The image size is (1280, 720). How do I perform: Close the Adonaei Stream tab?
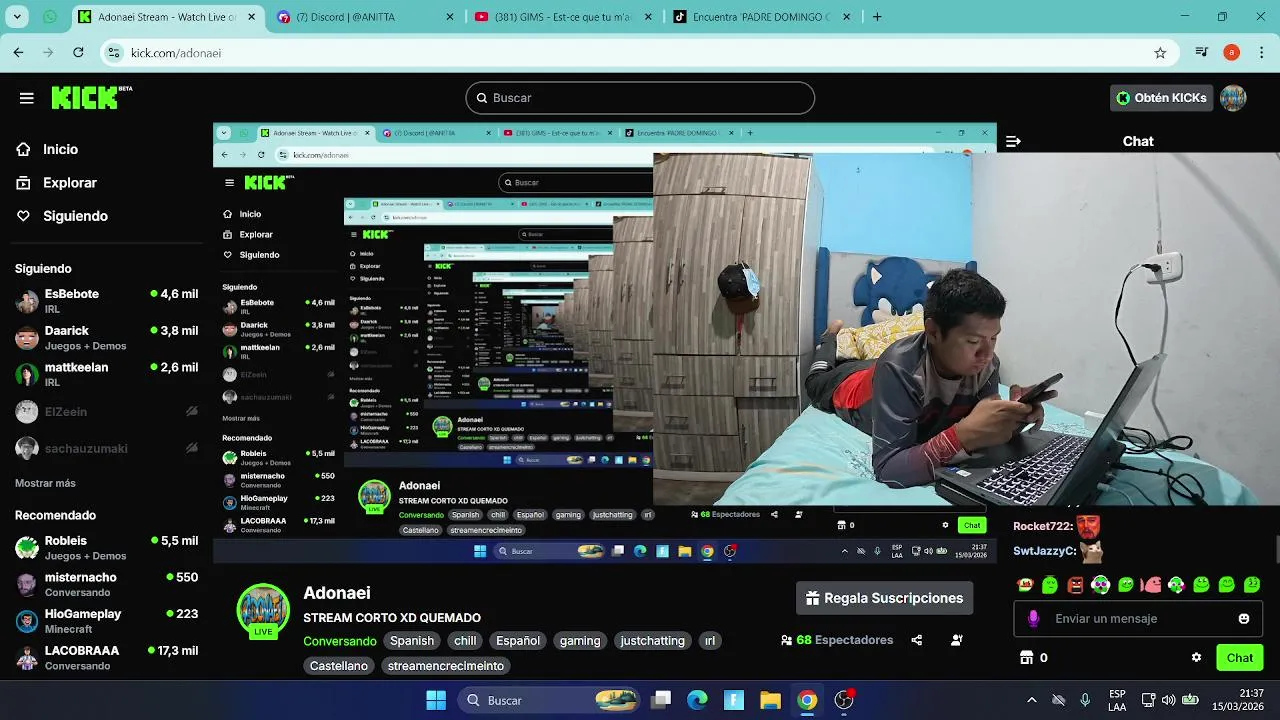251,17
